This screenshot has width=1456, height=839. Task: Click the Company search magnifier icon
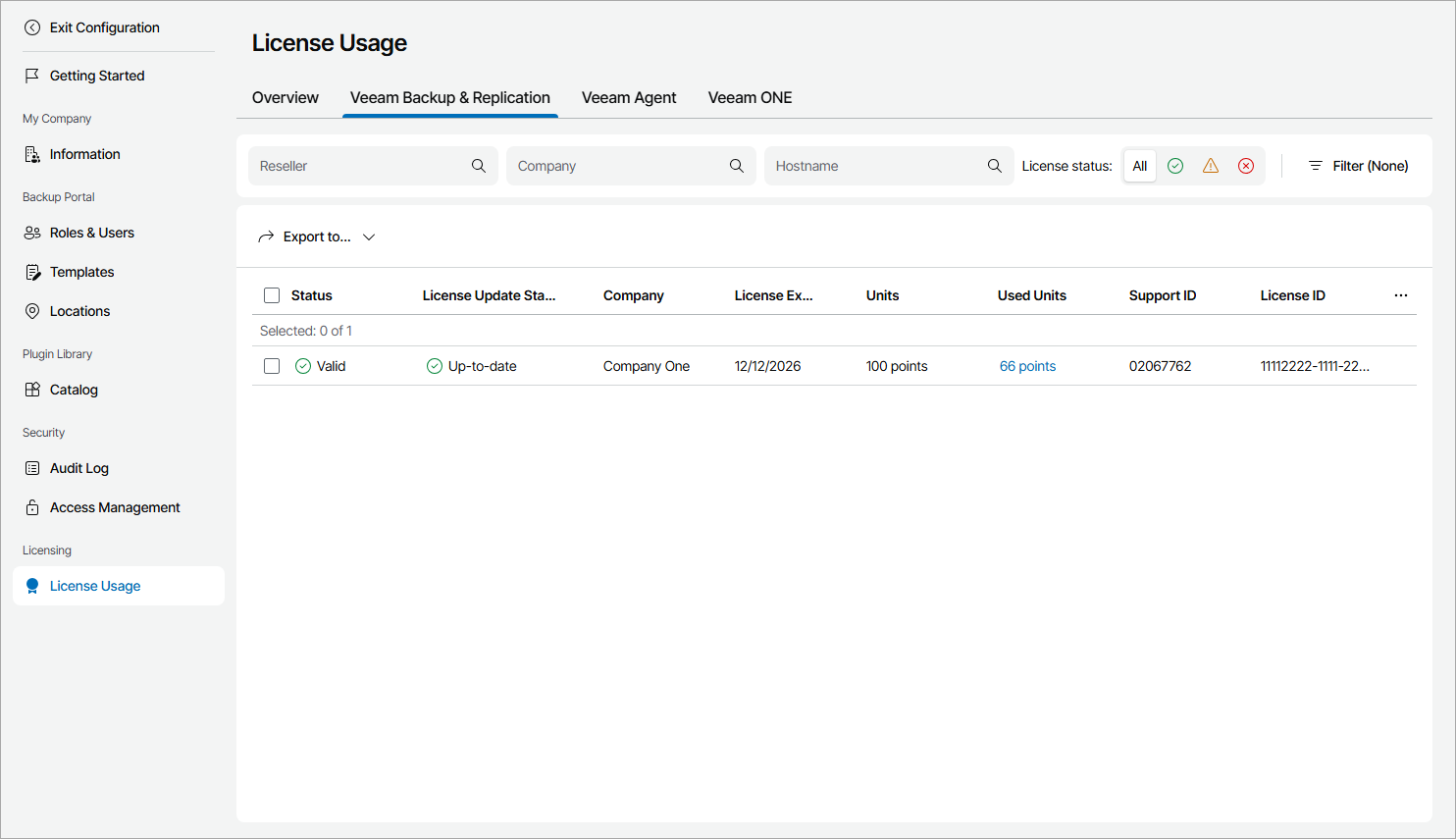(737, 166)
